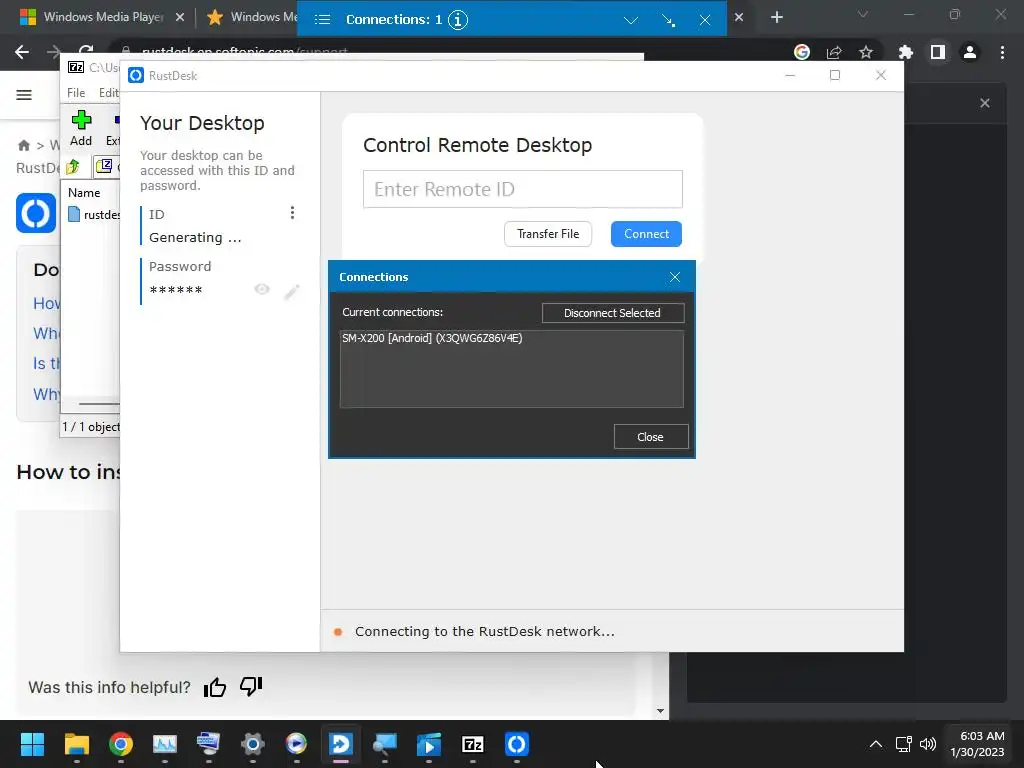Open the connection bar hamburger menu
This screenshot has height=768, width=1024.
coord(323,20)
